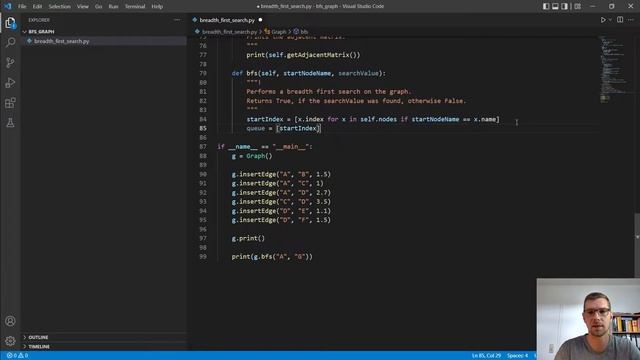Open the Extensions view
640x360 pixels.
10,102
